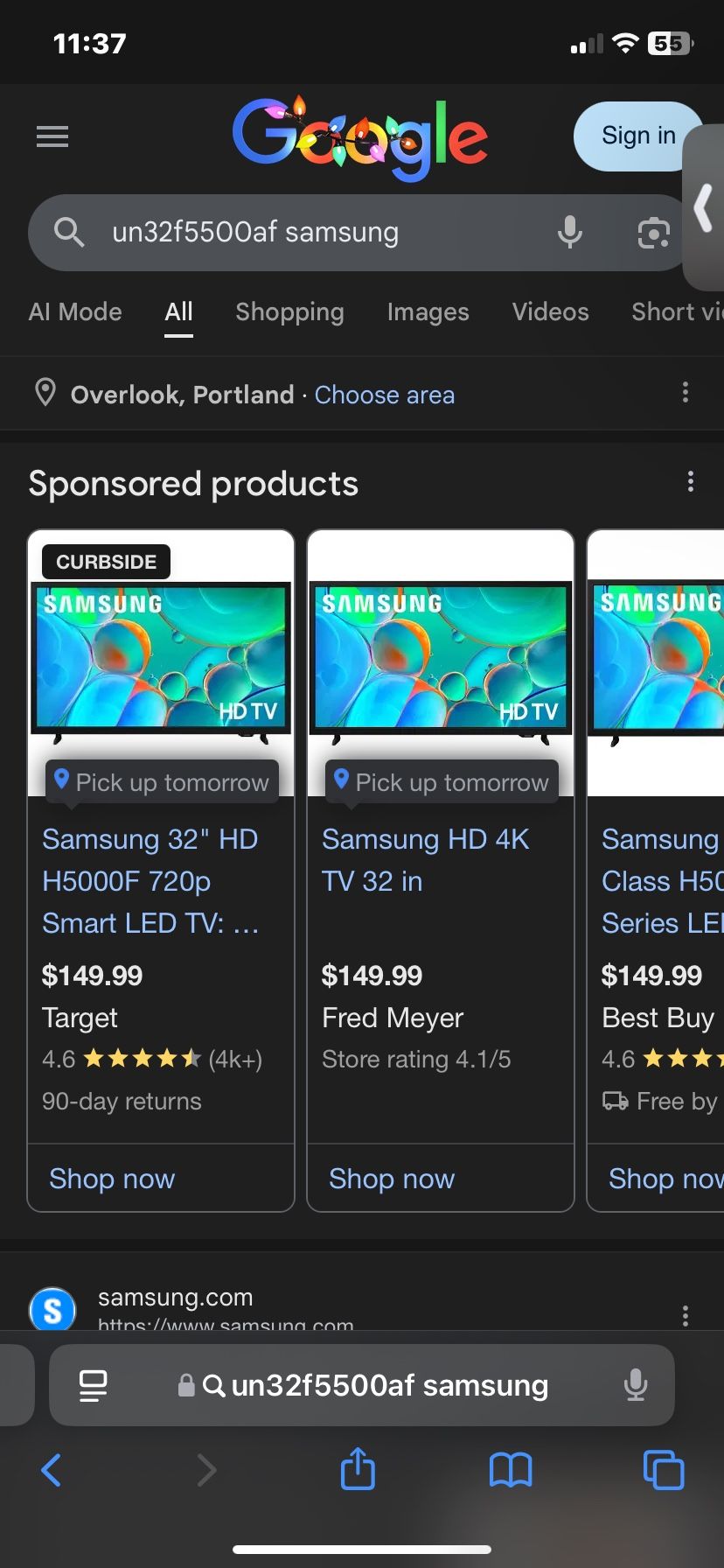The height and width of the screenshot is (1568, 724).
Task: Open Google Lens camera search
Action: (x=652, y=232)
